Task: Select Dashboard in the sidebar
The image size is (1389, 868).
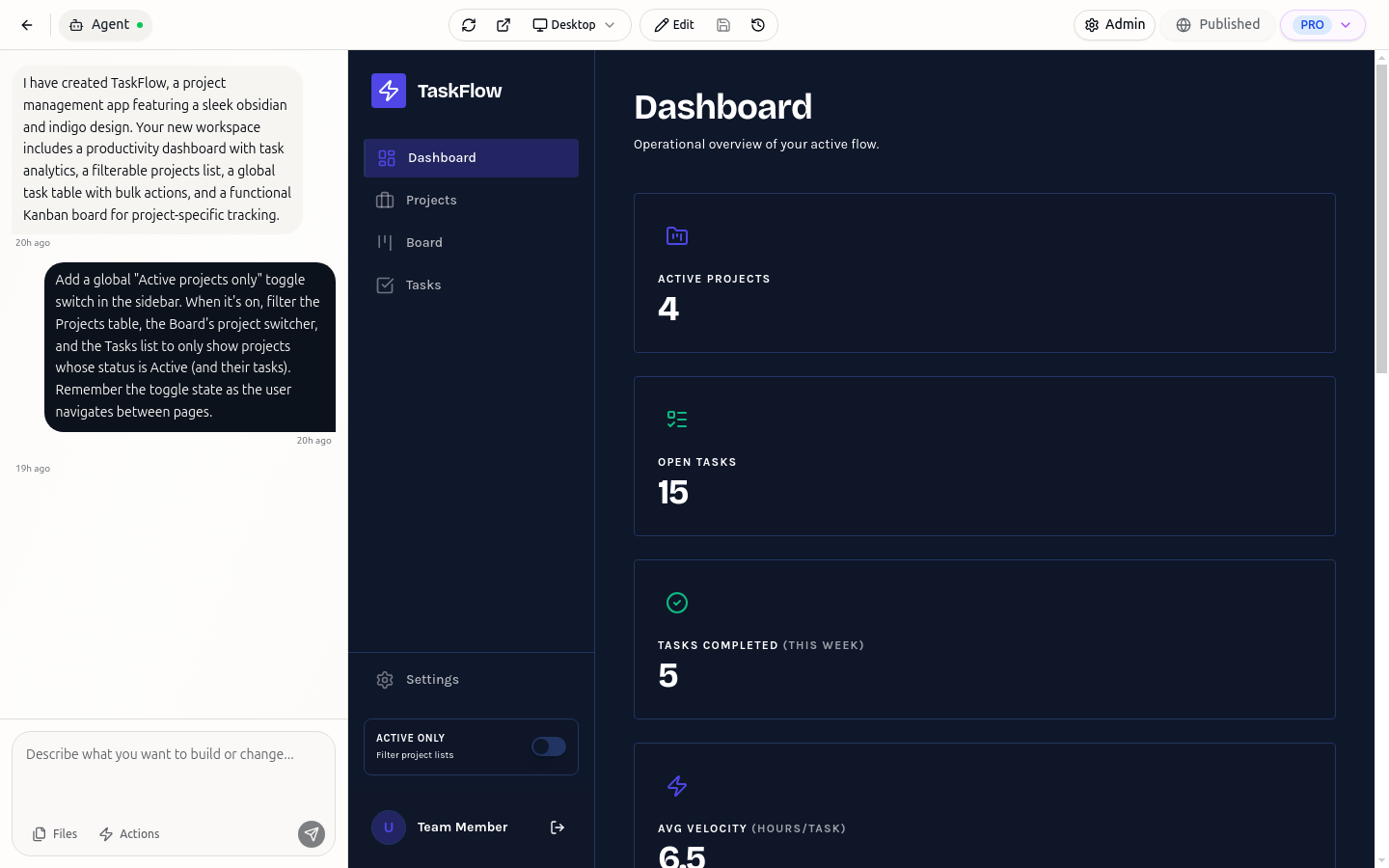Action: [471, 158]
